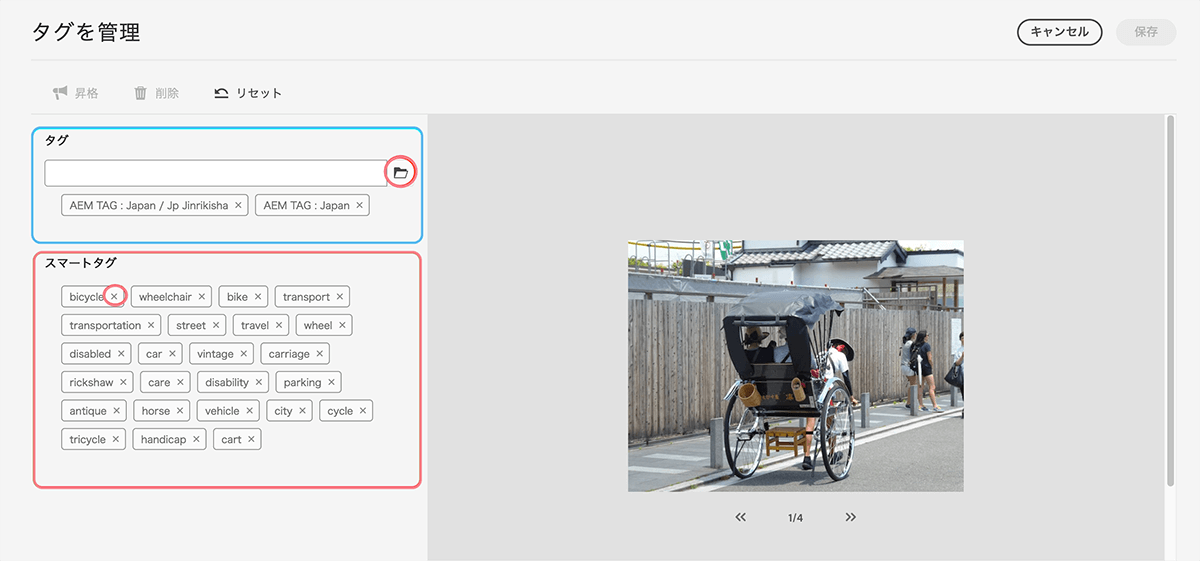Focus the タグ text input field
The image size is (1200, 561).
click(216, 173)
